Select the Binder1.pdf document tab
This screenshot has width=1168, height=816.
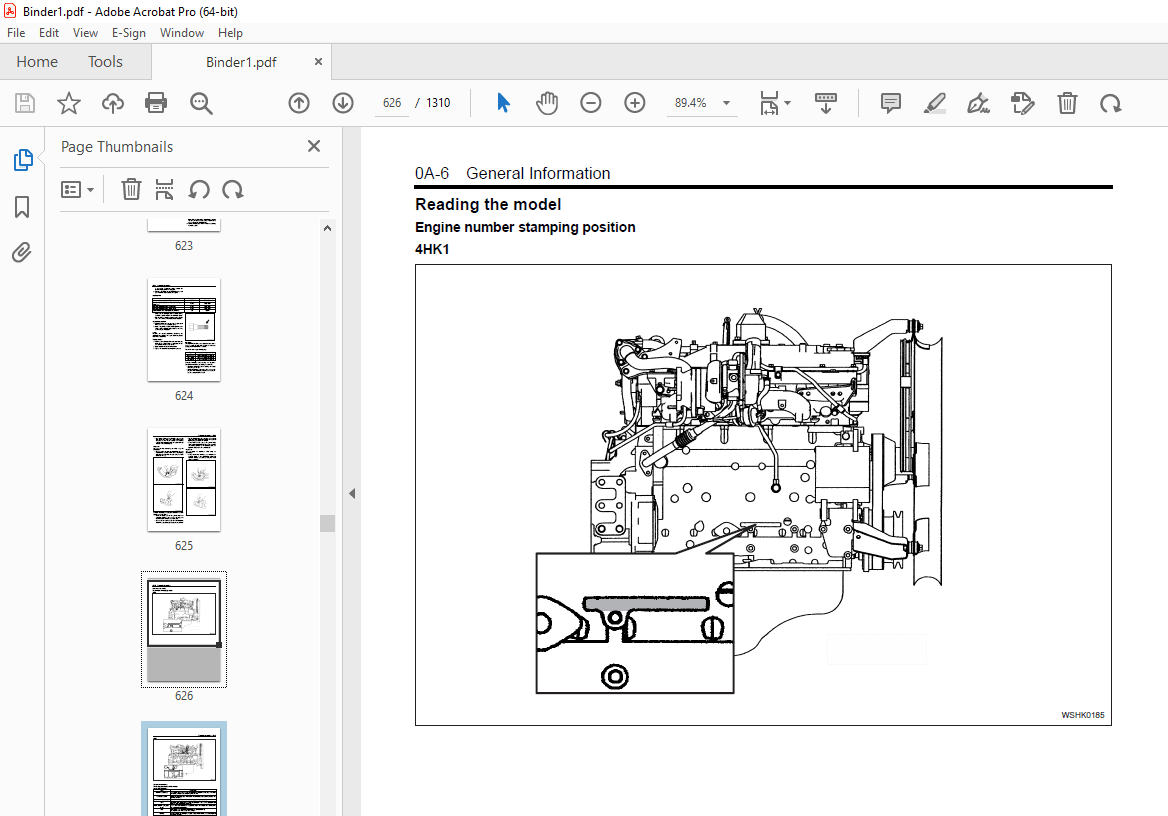click(x=241, y=63)
